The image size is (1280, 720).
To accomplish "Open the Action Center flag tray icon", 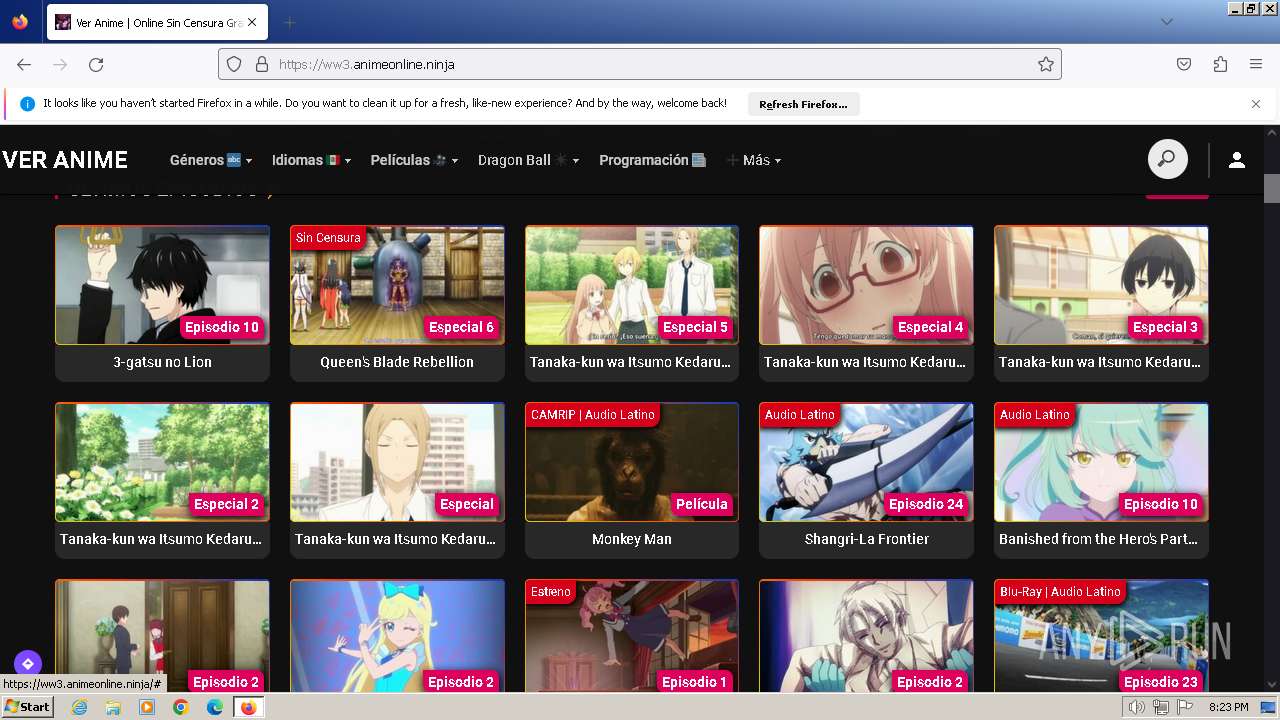I will (x=1184, y=707).
